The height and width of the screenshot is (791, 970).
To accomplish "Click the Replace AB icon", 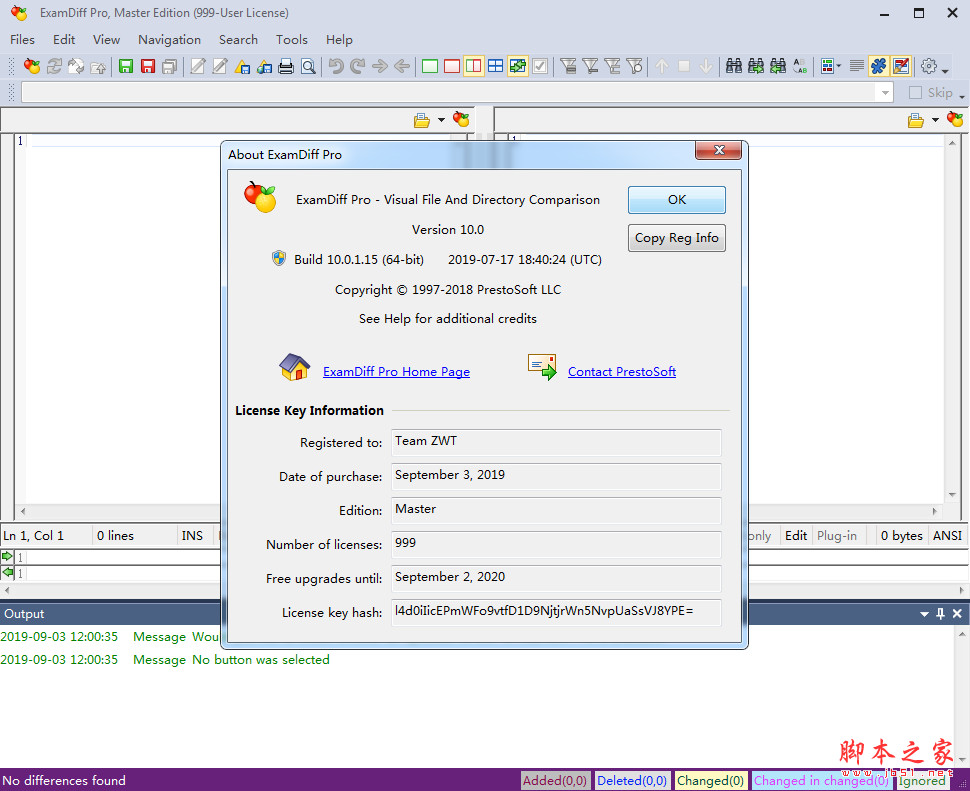I will [800, 66].
